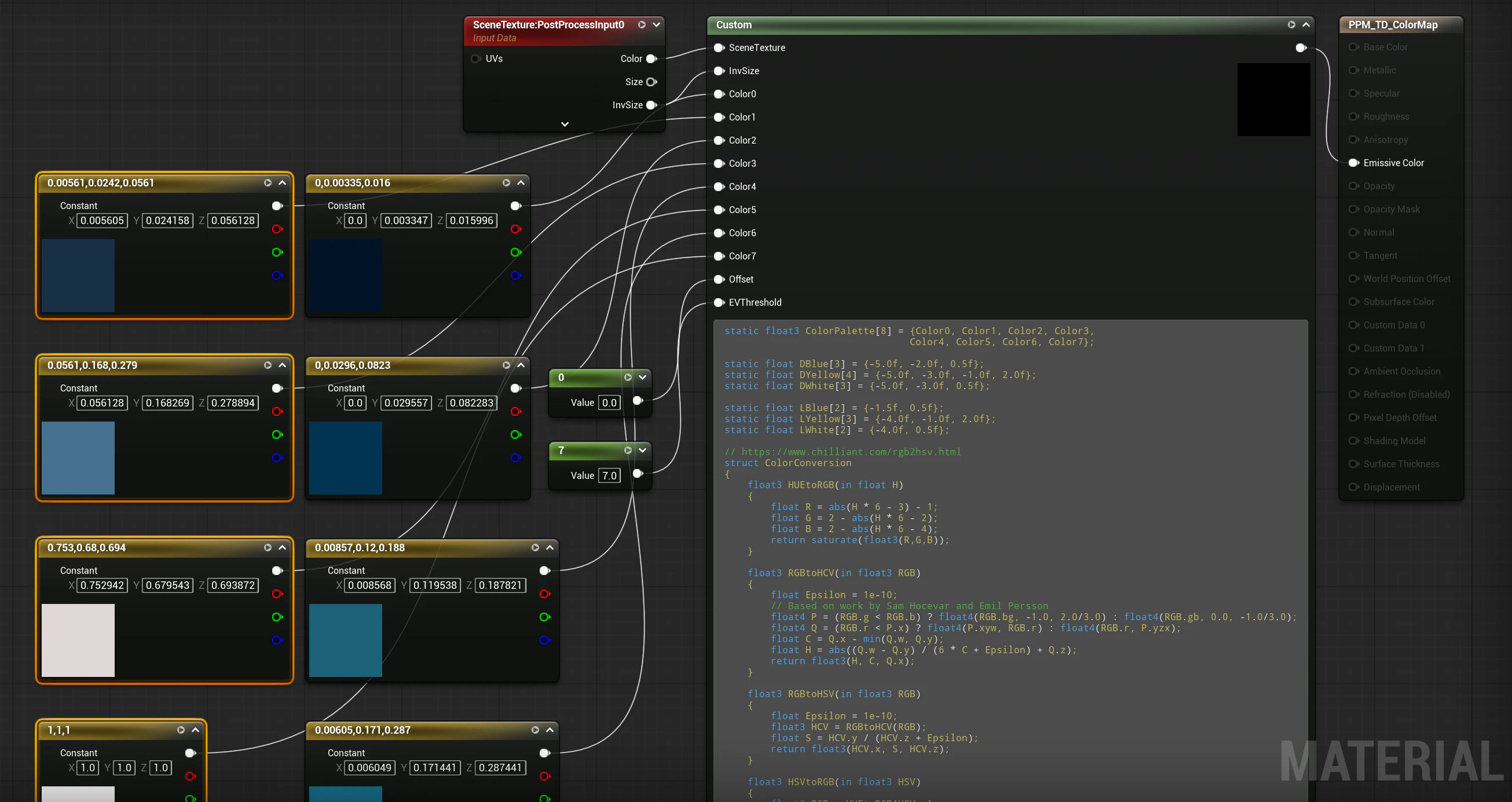Toggle preview circle on the 1,1,1 constant
The image size is (1512, 802).
181,730
